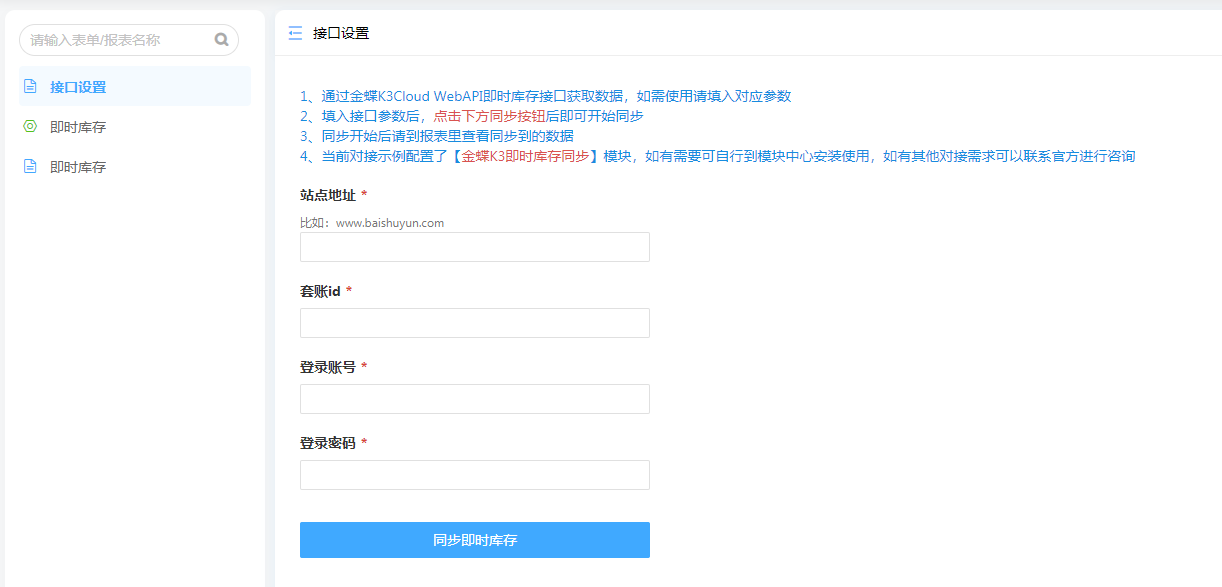Click the 登录密码 field label
Image resolution: width=1222 pixels, height=587 pixels.
[328, 443]
